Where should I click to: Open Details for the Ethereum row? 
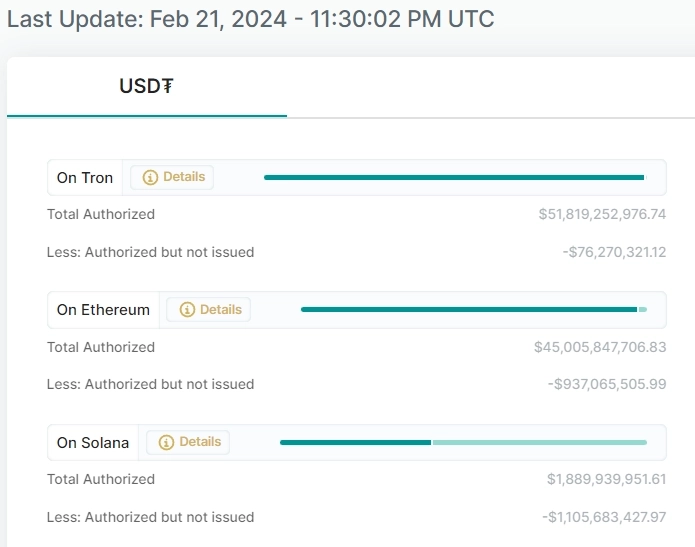pyautogui.click(x=220, y=310)
